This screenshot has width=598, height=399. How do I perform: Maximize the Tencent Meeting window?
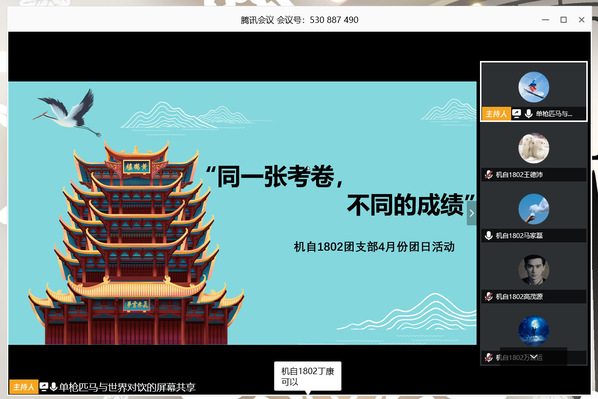(x=563, y=20)
